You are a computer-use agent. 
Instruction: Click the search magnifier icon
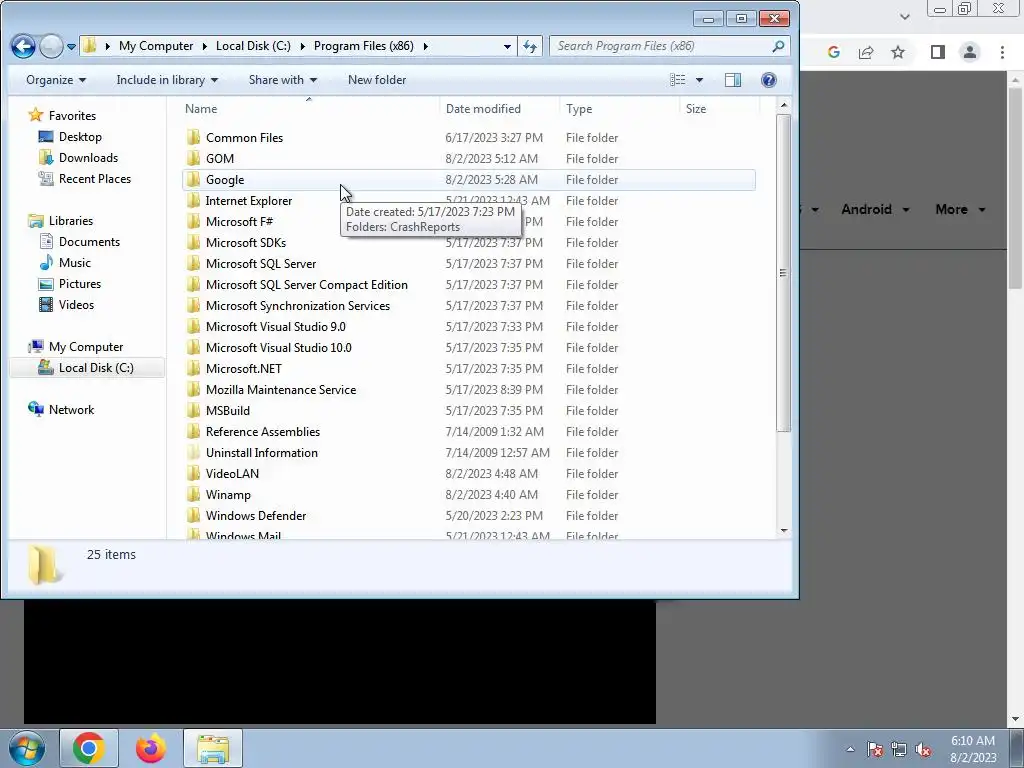pyautogui.click(x=778, y=46)
